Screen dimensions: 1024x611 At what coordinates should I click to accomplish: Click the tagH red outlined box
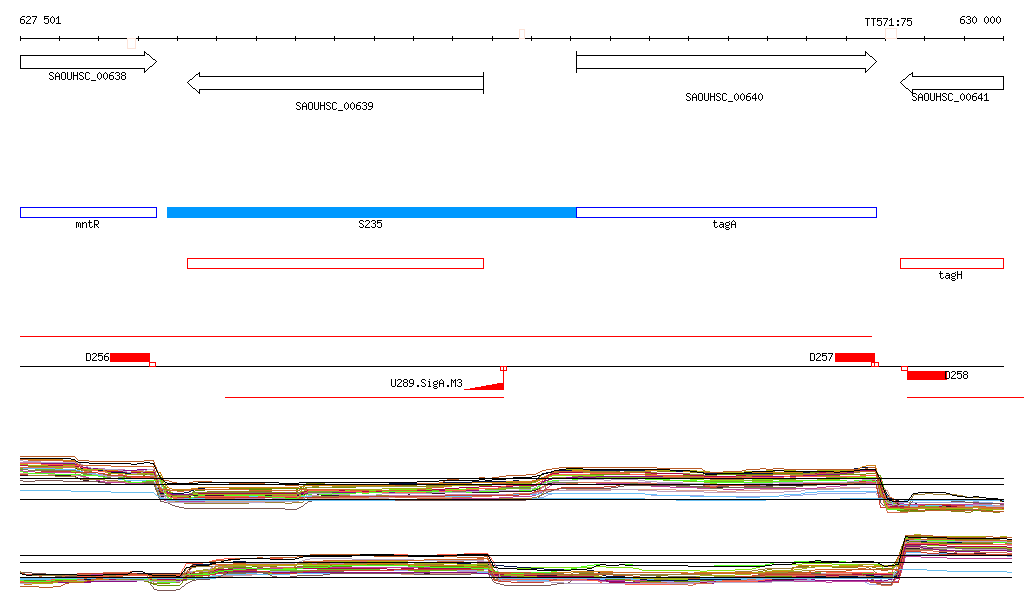pyautogui.click(x=952, y=264)
